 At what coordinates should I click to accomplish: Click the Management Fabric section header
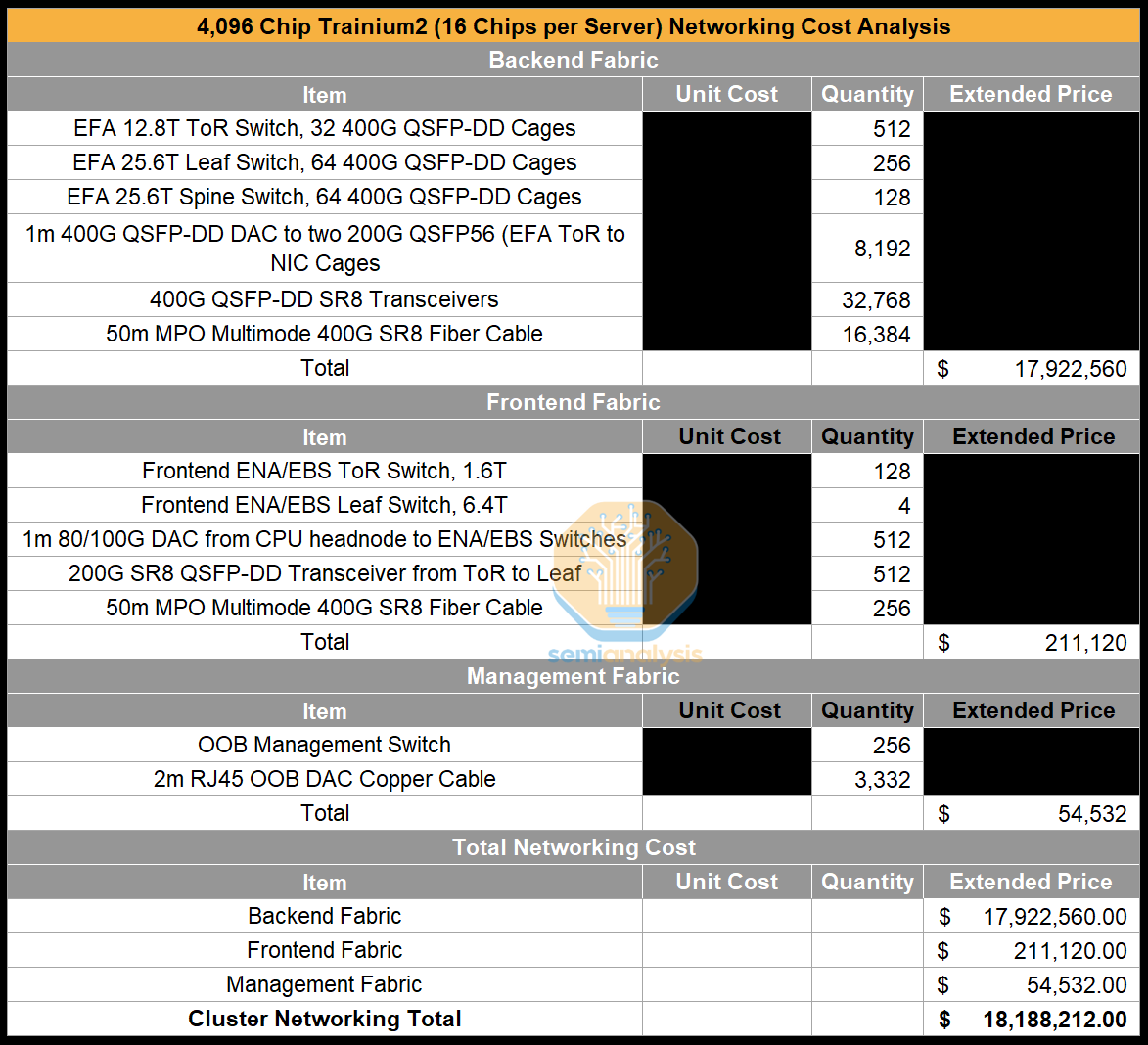pos(574,676)
